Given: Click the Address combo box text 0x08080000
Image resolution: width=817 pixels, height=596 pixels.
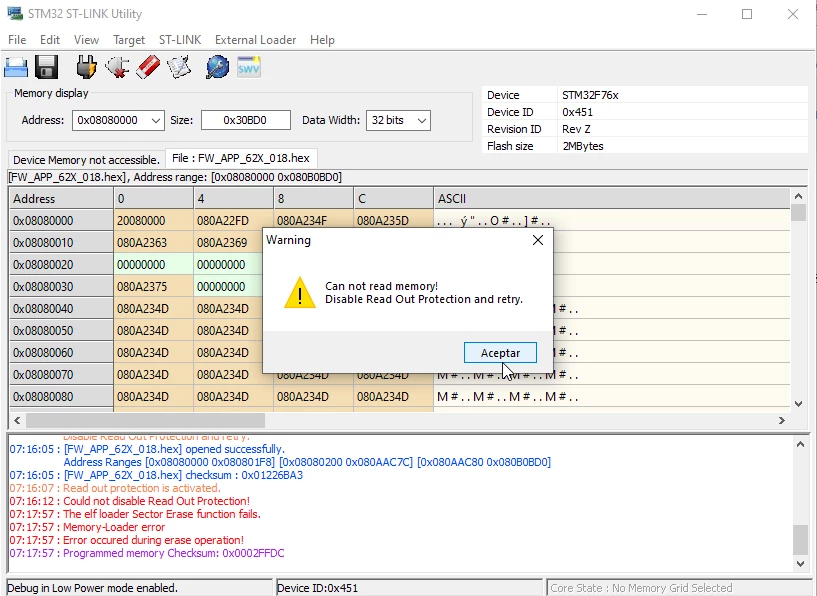Looking at the screenshot, I should (108, 120).
